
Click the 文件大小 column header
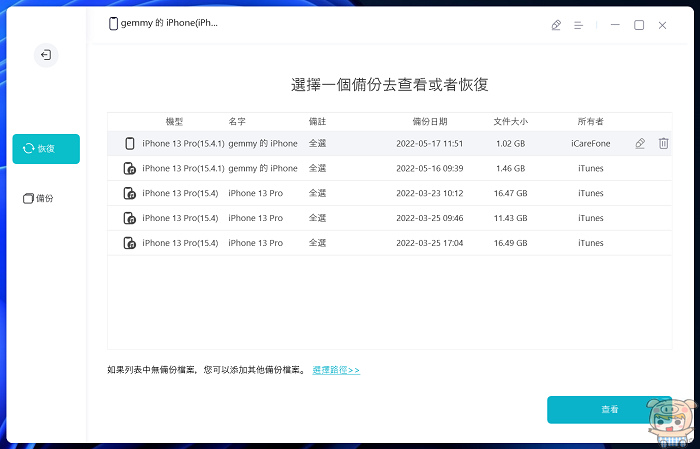pos(510,121)
